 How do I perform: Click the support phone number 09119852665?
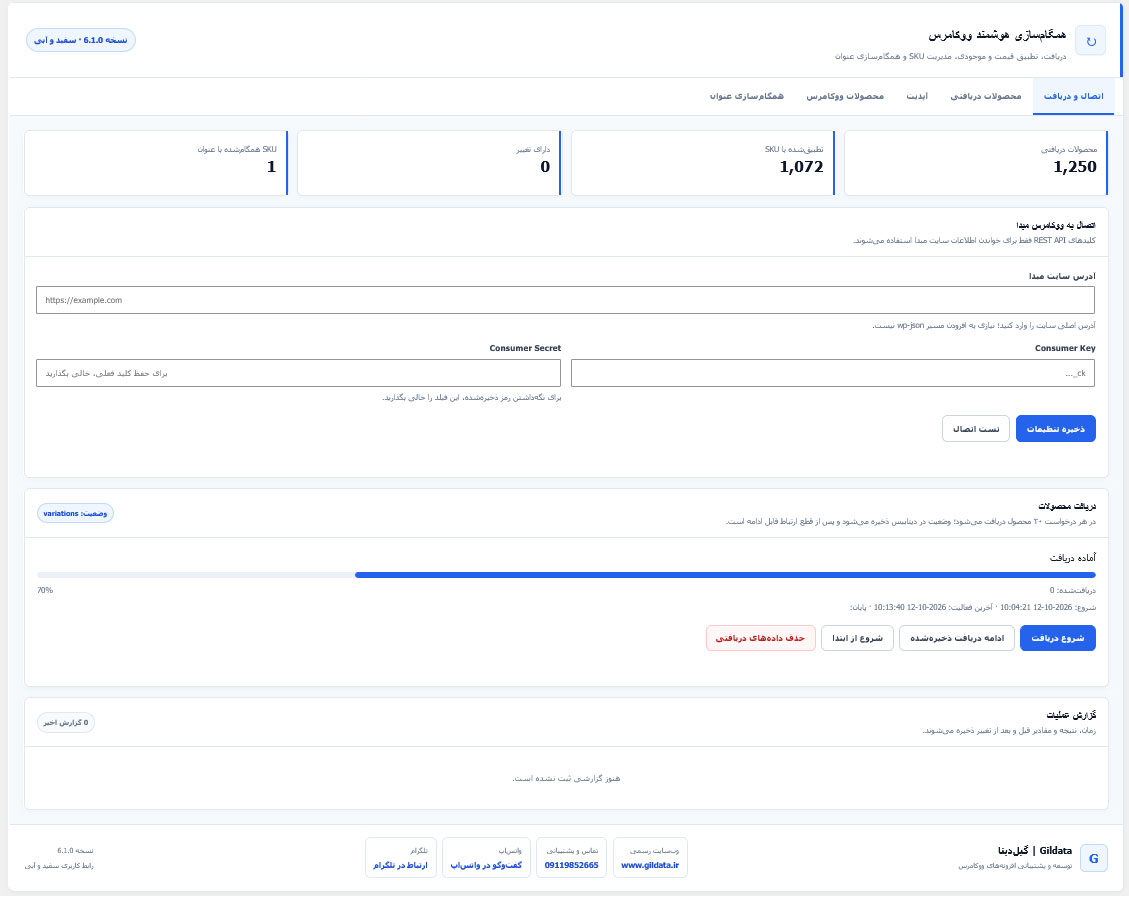(x=572, y=865)
